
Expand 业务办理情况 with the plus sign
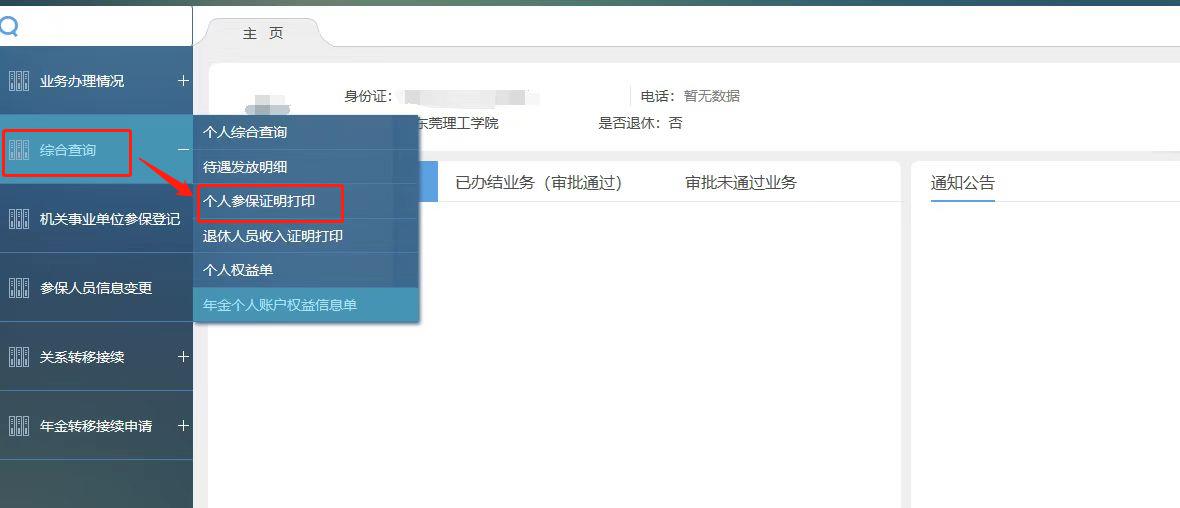tap(183, 81)
